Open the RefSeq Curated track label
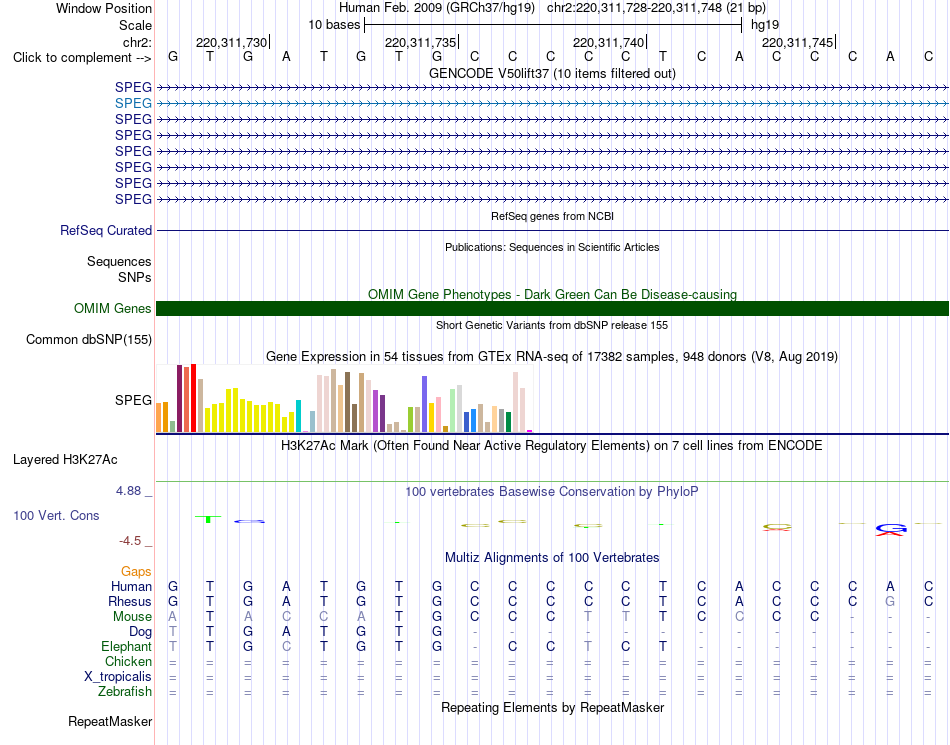This screenshot has width=950, height=745. pos(106,230)
